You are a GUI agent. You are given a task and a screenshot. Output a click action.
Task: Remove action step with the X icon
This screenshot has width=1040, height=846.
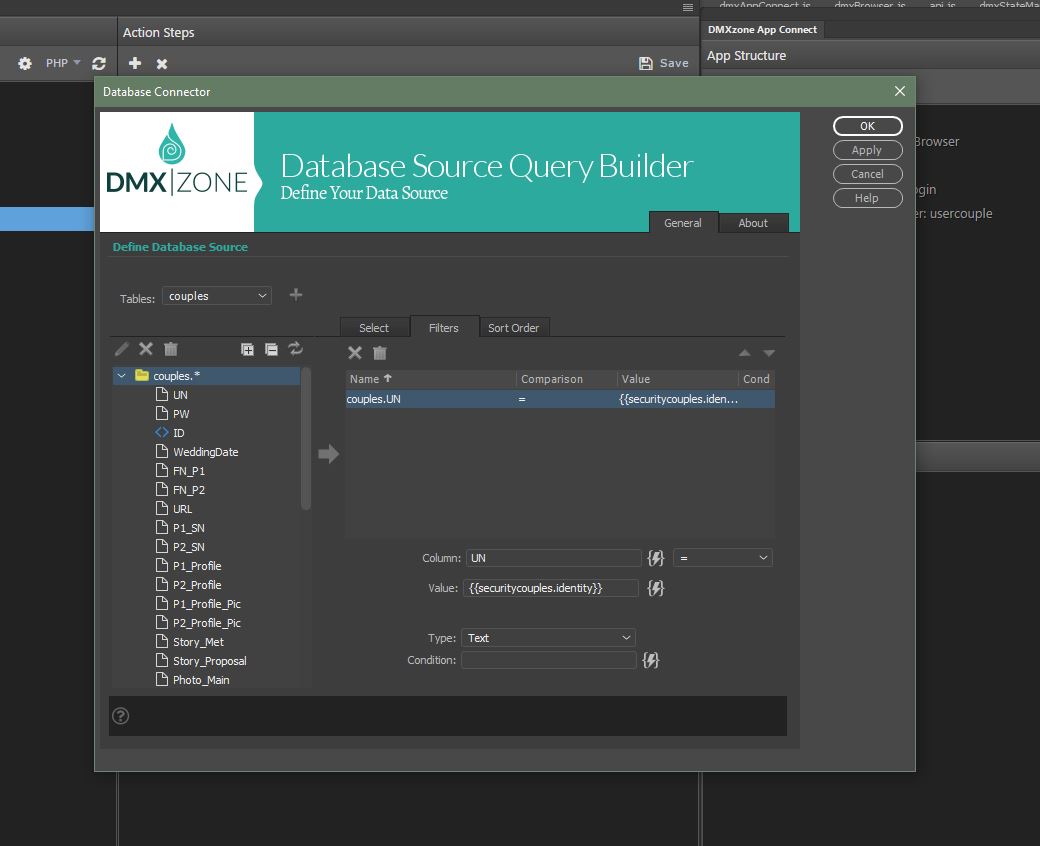(162, 64)
